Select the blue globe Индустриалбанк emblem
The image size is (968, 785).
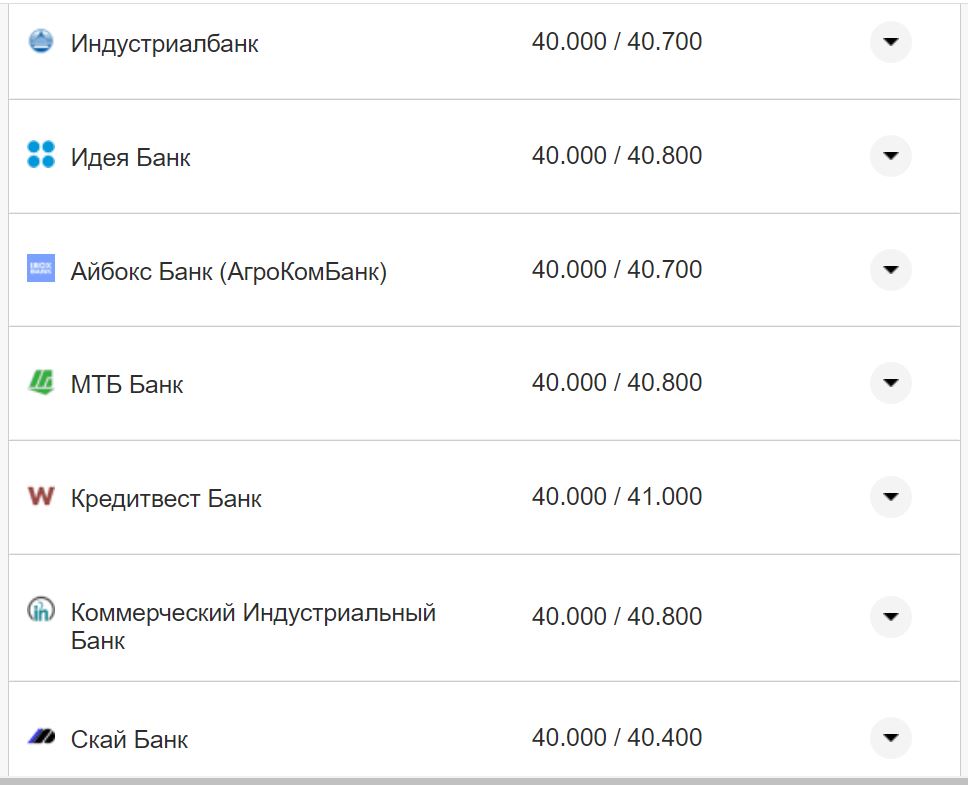point(40,42)
